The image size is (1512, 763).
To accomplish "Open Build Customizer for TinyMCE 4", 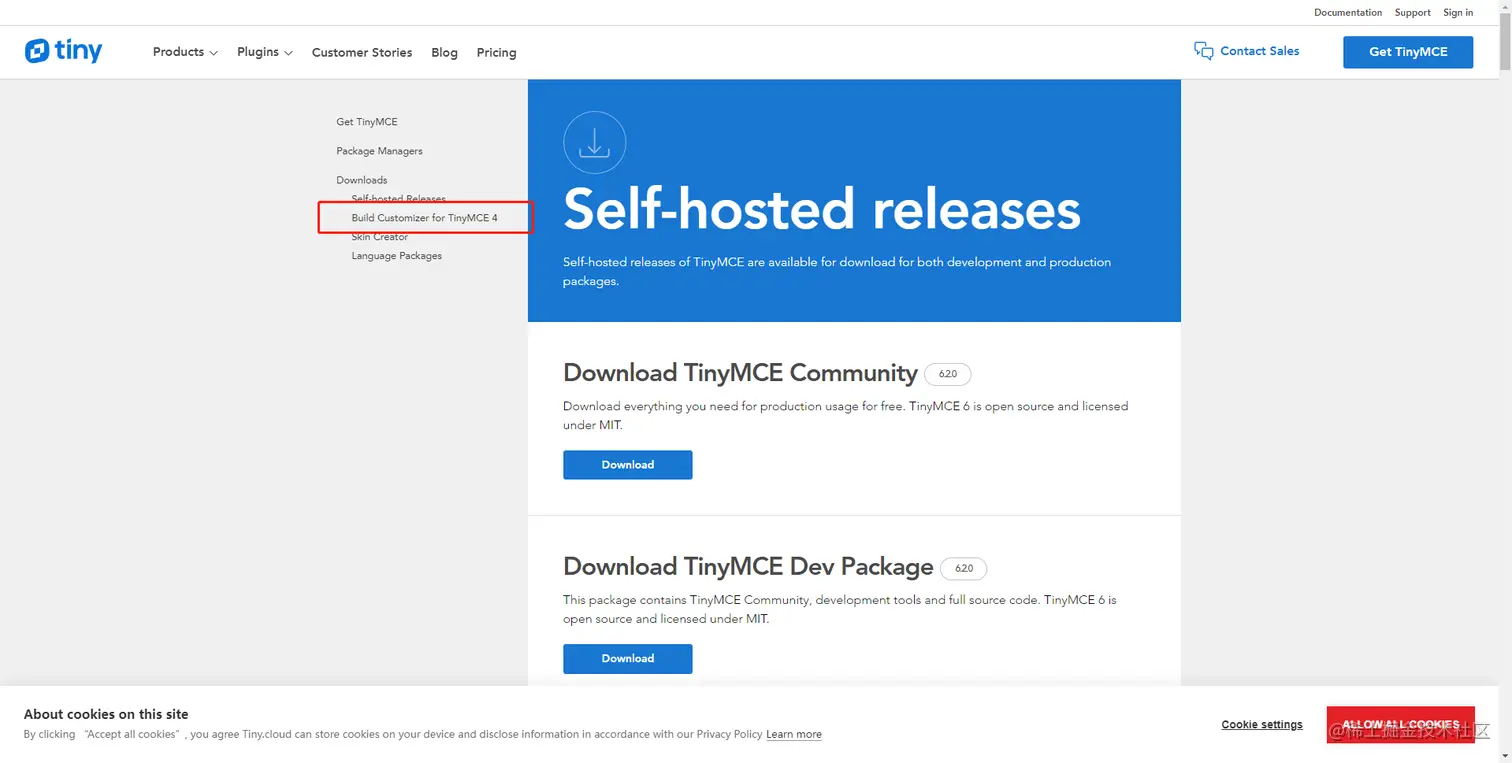I will pyautogui.click(x=424, y=218).
